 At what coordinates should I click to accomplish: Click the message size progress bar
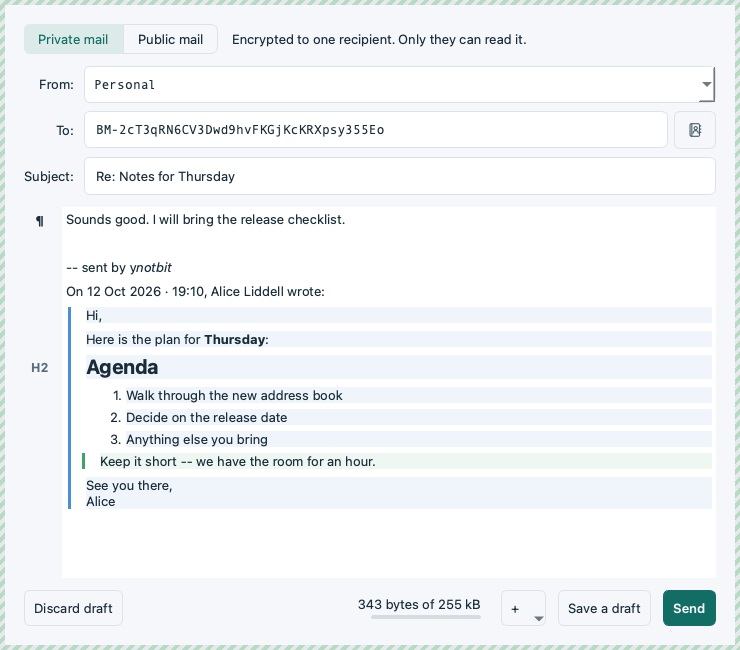[x=426, y=616]
